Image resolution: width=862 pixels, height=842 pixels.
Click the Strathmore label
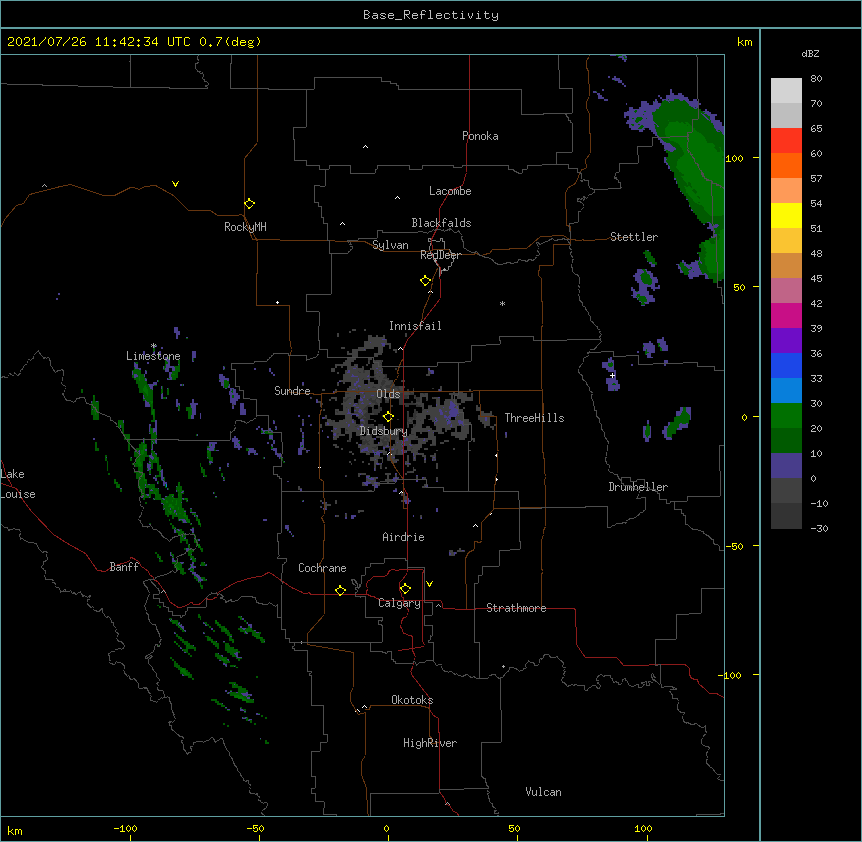click(516, 608)
